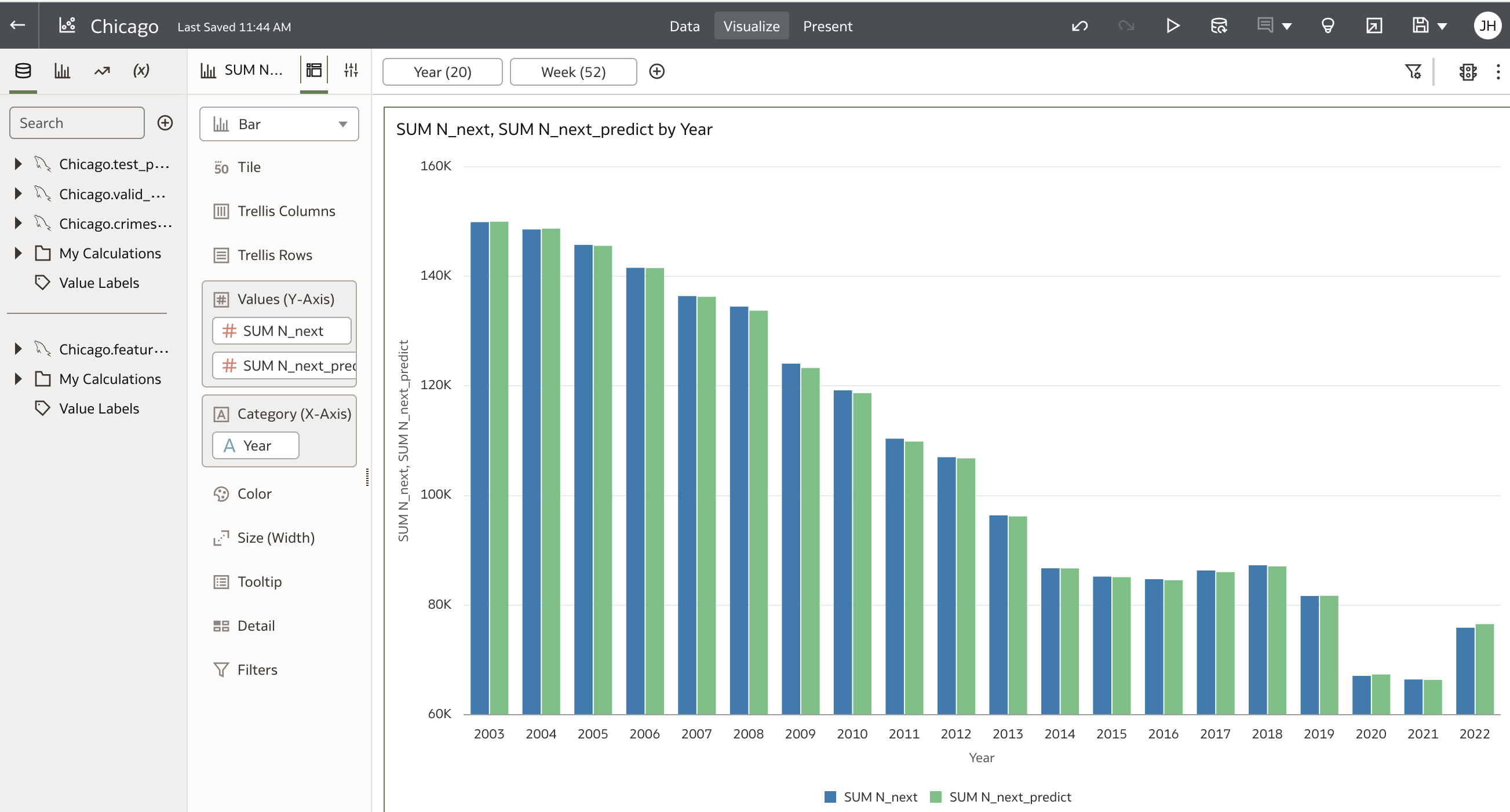The image size is (1510, 812).
Task: Open the lightbulb insights icon
Action: [x=1327, y=26]
